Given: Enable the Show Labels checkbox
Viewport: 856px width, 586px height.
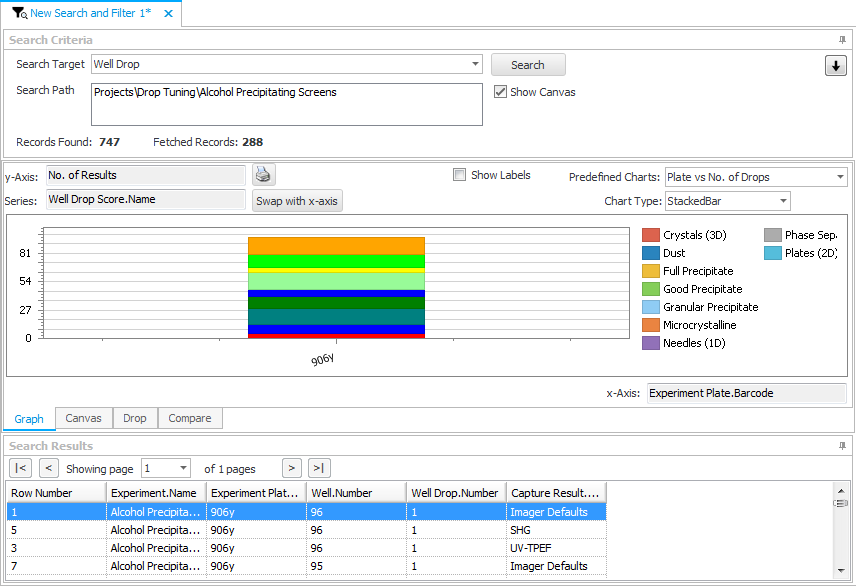Looking at the screenshot, I should click(460, 175).
